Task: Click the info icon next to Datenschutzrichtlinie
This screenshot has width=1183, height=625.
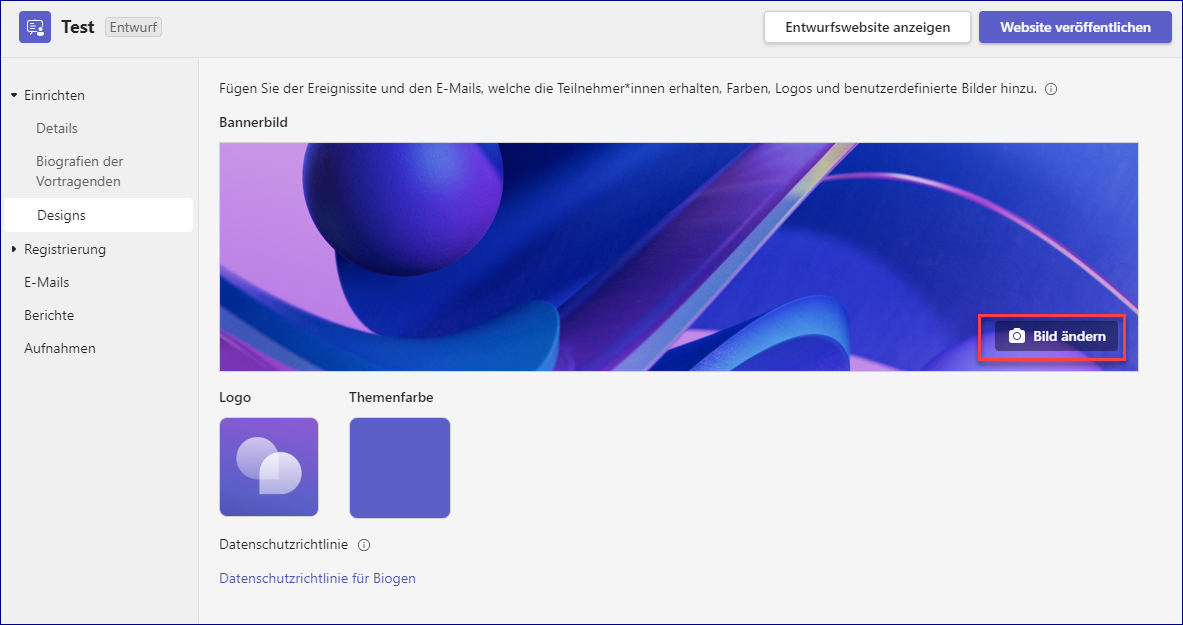Action: pos(364,545)
